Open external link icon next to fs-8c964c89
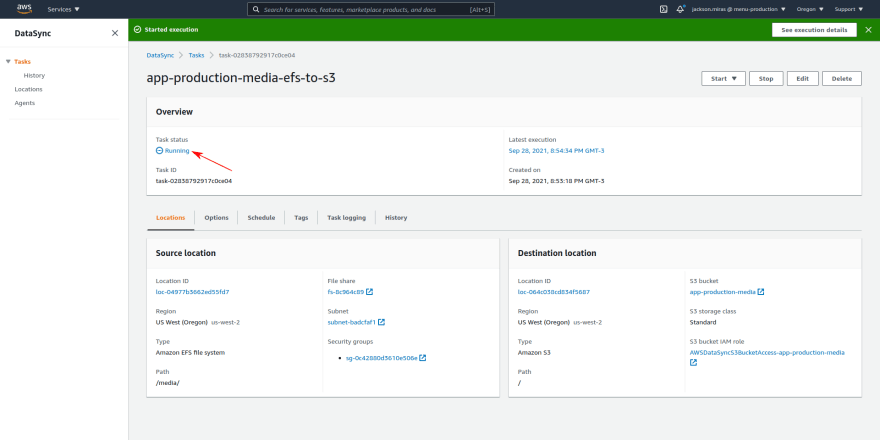880x440 pixels. tap(370, 292)
